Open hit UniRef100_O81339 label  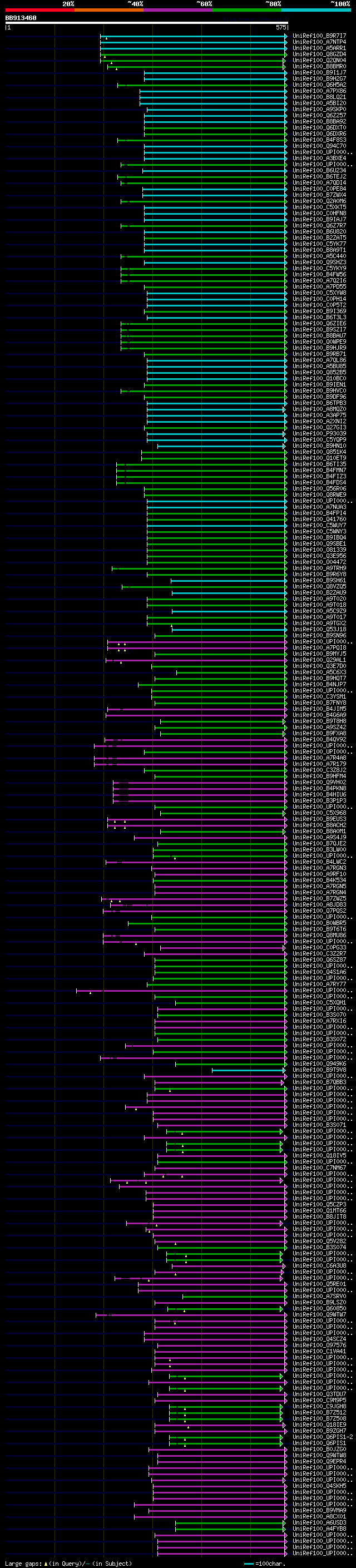pyautogui.click(x=319, y=550)
